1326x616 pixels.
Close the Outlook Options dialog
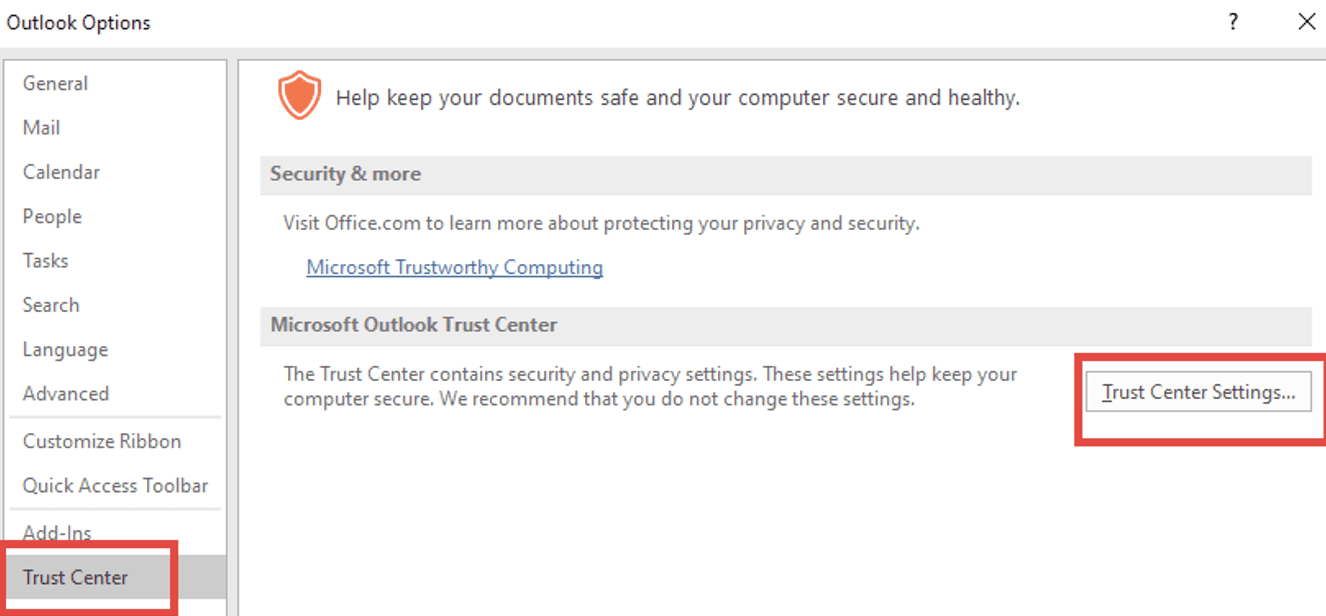click(1306, 21)
